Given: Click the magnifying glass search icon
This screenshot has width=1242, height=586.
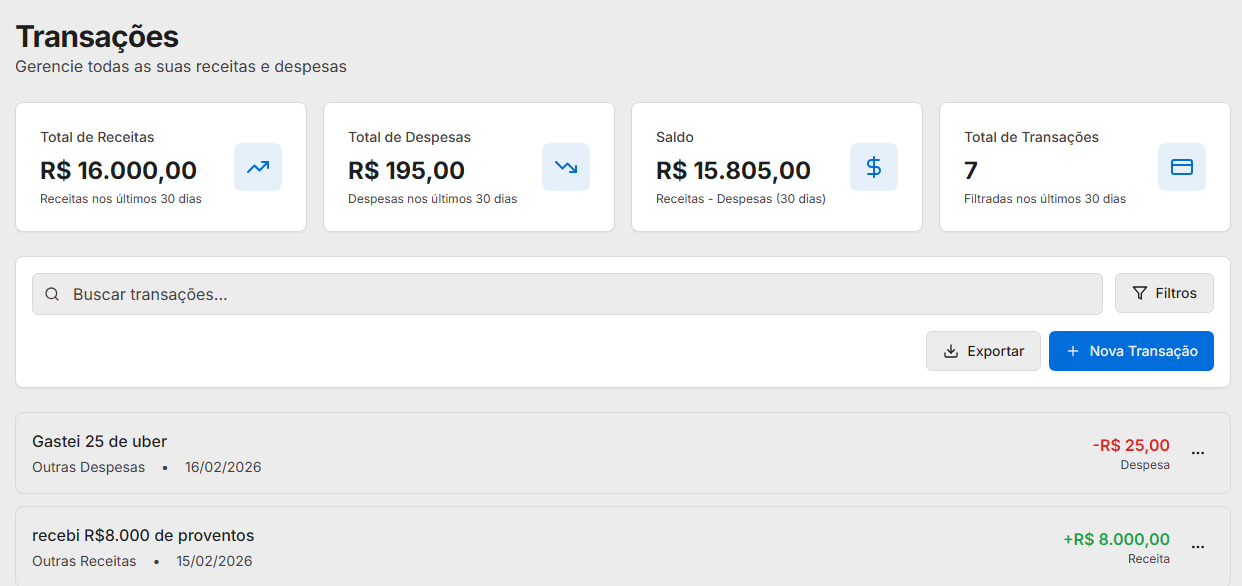Looking at the screenshot, I should click(51, 293).
